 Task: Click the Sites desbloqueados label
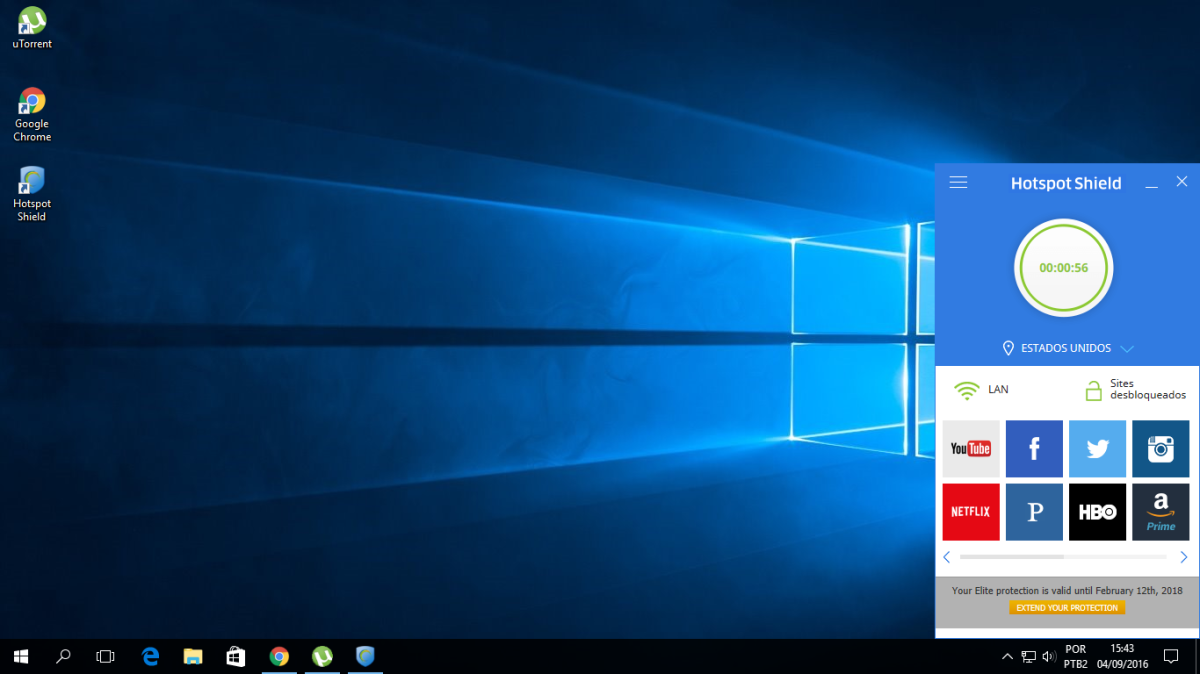[x=1148, y=389]
